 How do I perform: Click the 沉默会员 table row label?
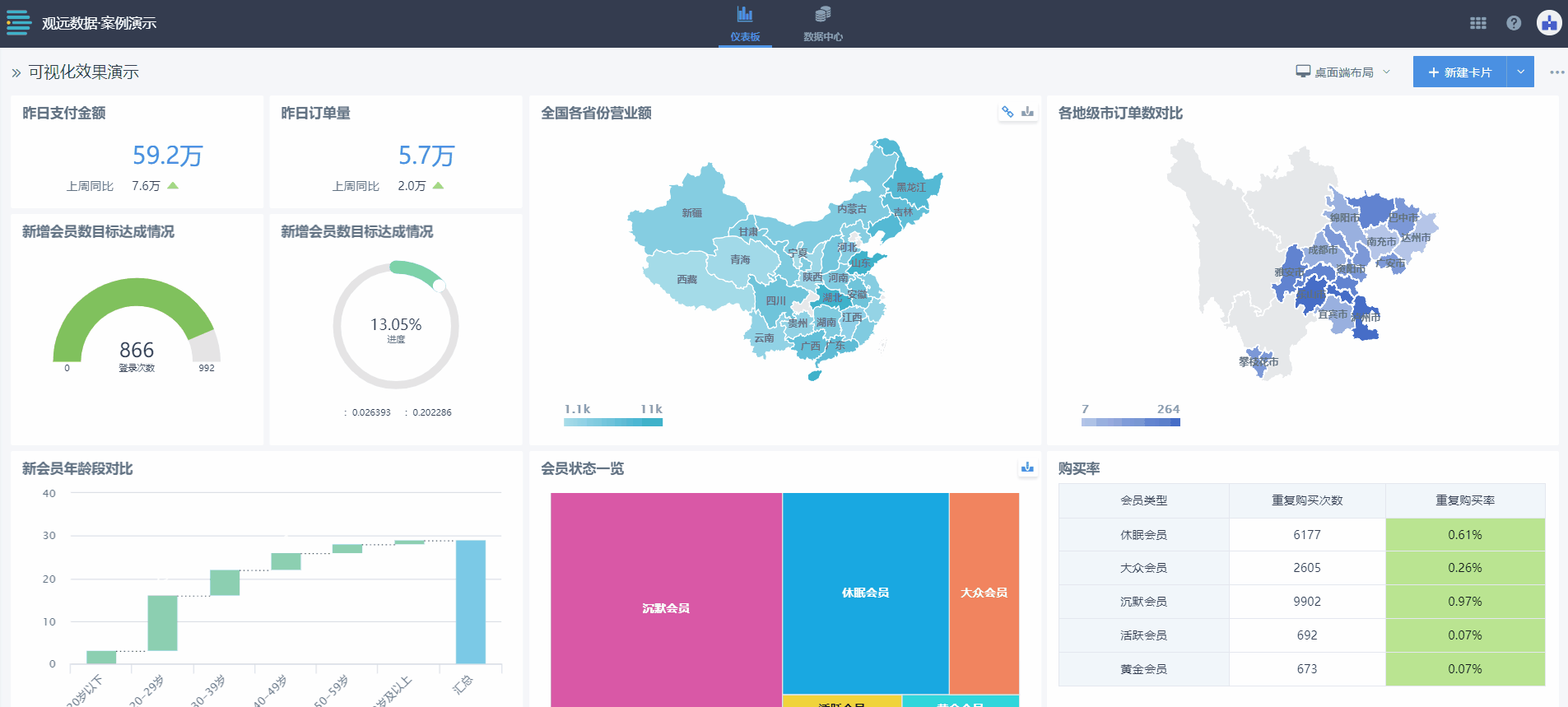click(1143, 602)
